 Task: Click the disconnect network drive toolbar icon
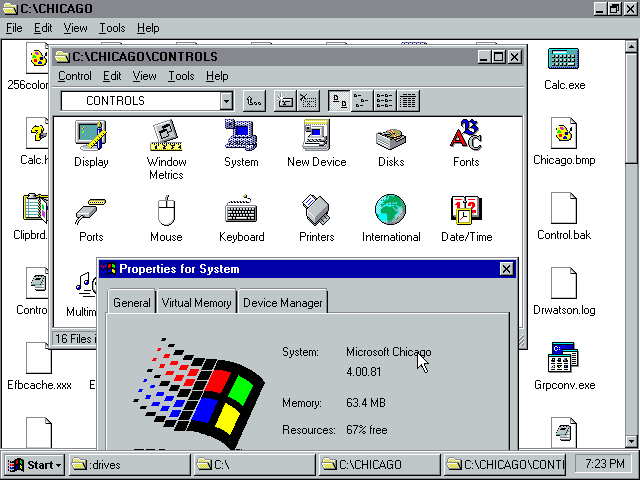(x=308, y=101)
